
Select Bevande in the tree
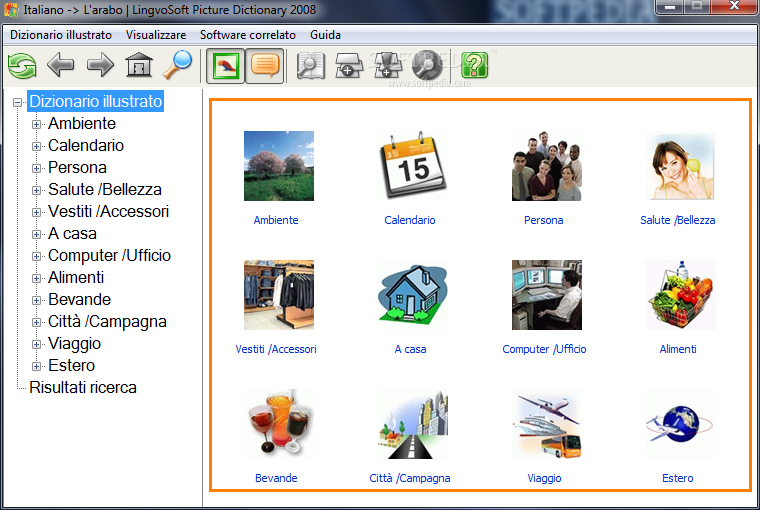coord(79,300)
